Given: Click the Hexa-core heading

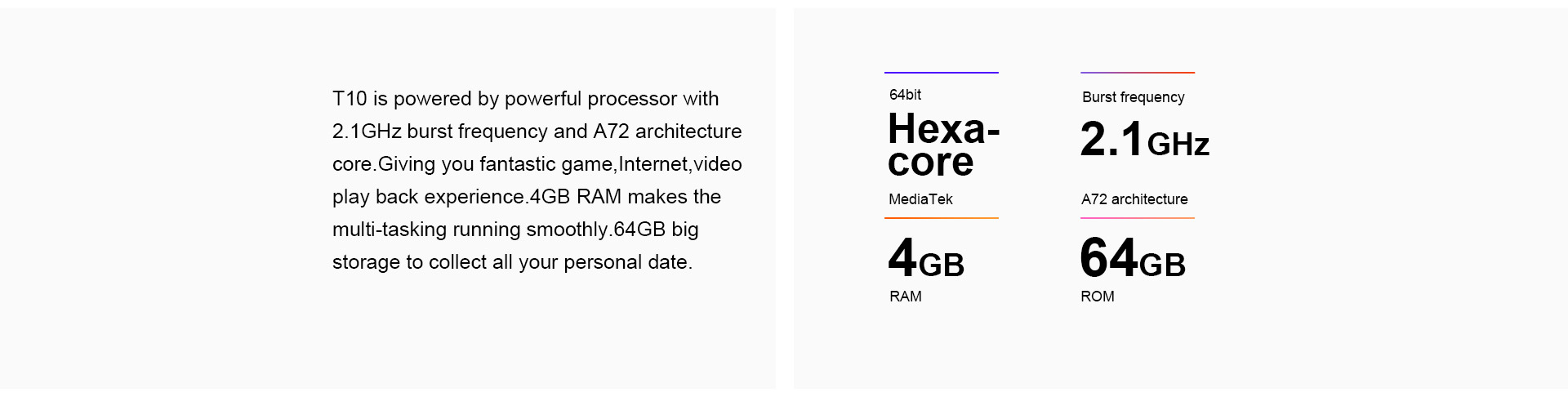Looking at the screenshot, I should [943, 145].
